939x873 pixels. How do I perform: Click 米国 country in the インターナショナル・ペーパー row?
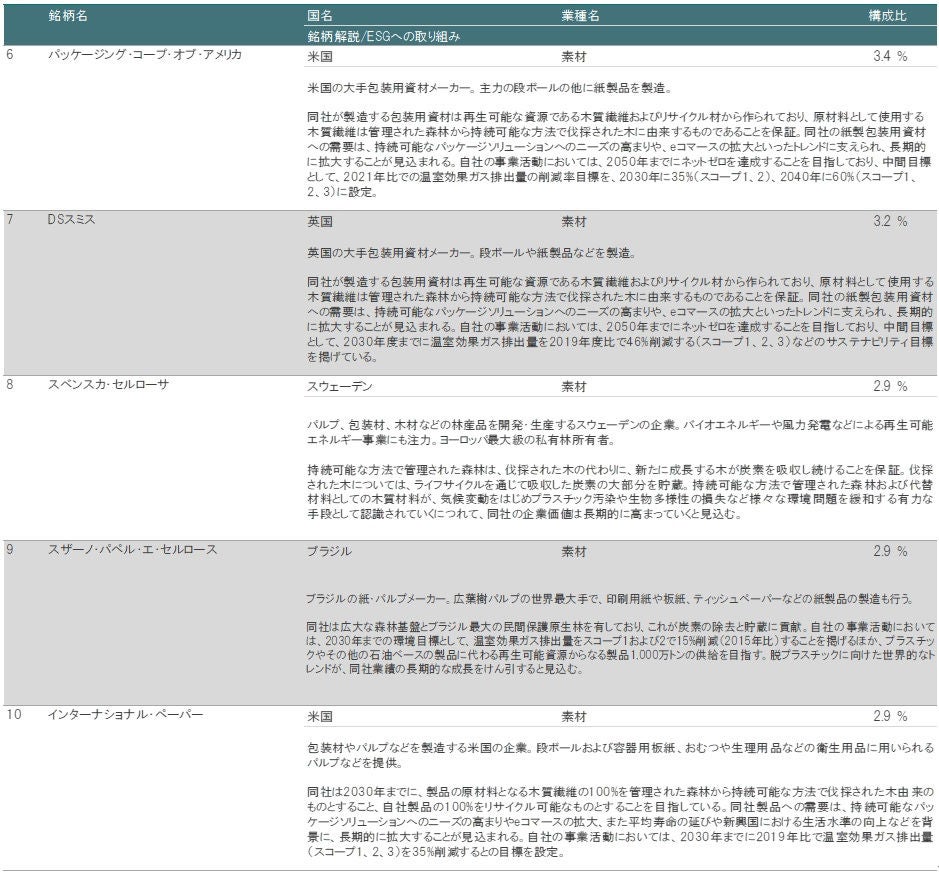click(x=320, y=716)
